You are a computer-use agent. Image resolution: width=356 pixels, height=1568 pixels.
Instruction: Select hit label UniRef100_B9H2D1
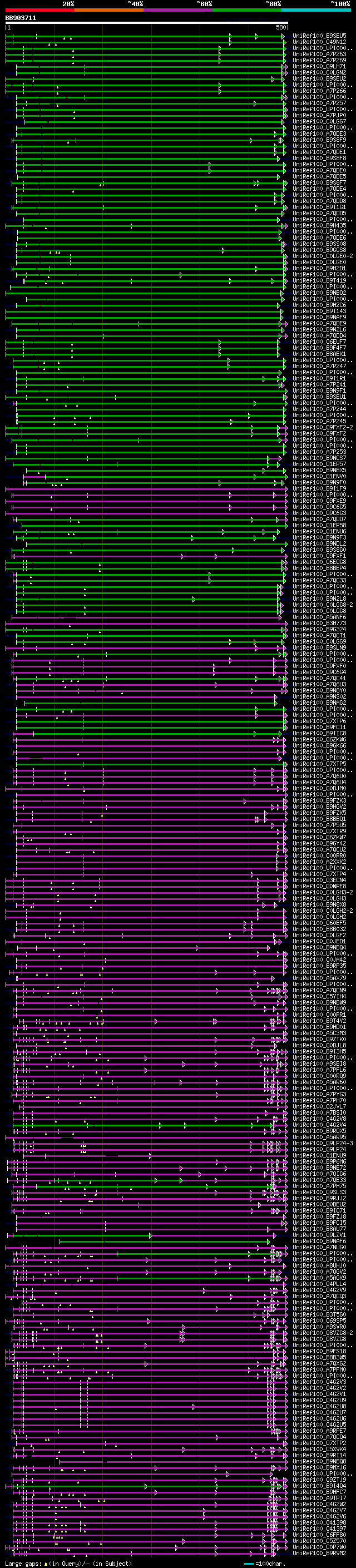(x=319, y=269)
